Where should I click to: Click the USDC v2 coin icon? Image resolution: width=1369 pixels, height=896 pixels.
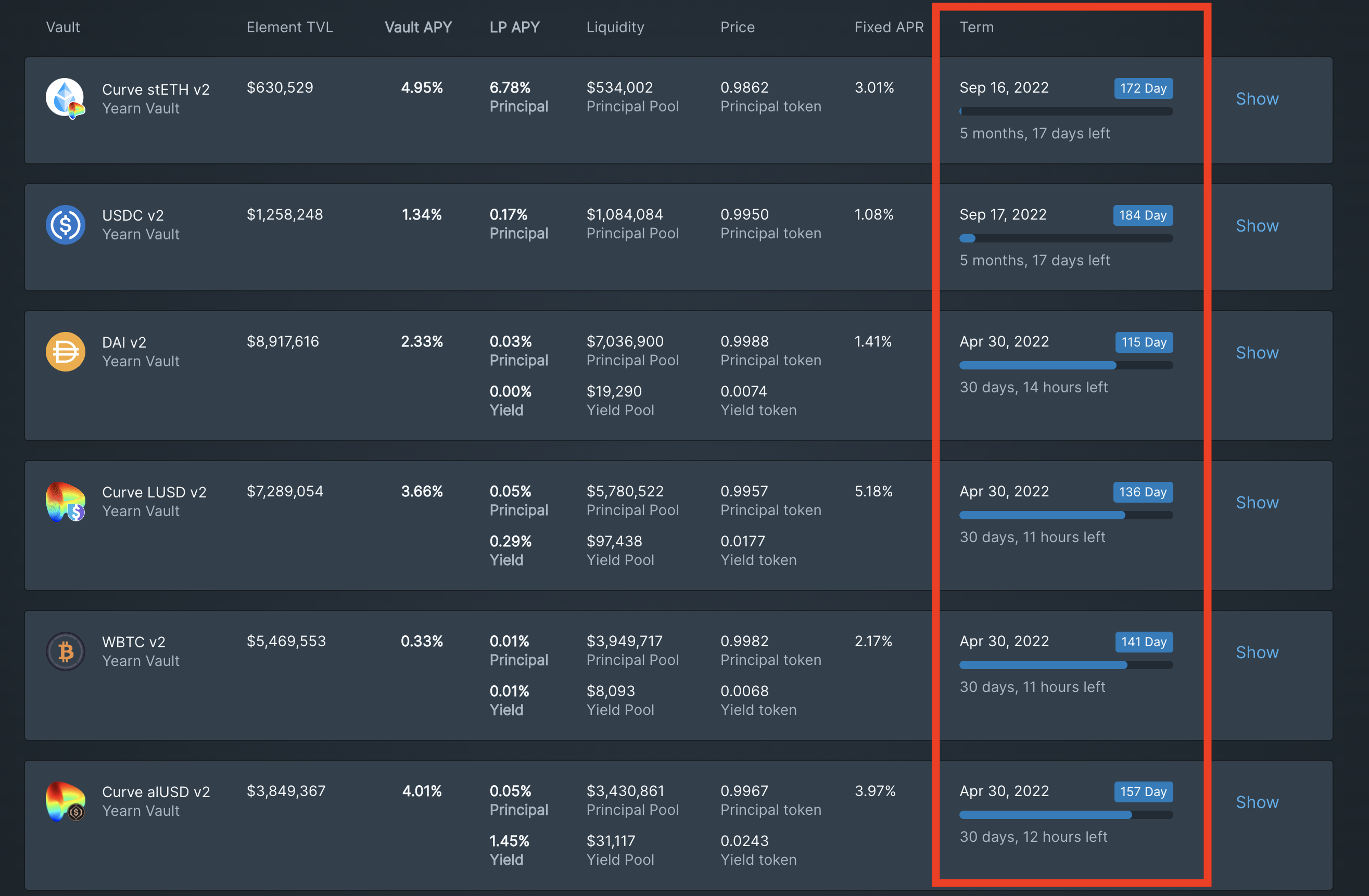point(65,224)
